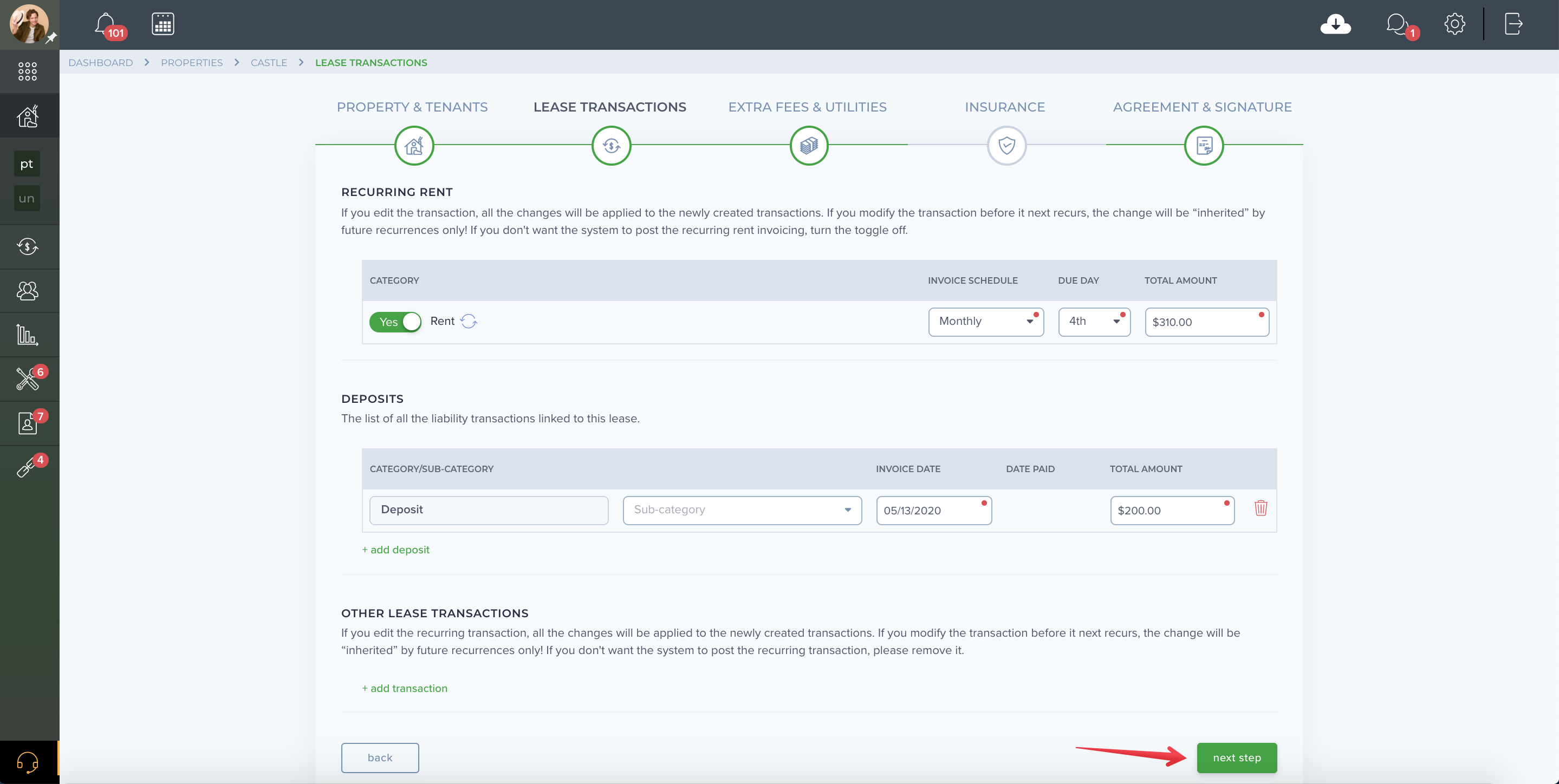Select the 'pt' sidebar item

click(x=27, y=164)
